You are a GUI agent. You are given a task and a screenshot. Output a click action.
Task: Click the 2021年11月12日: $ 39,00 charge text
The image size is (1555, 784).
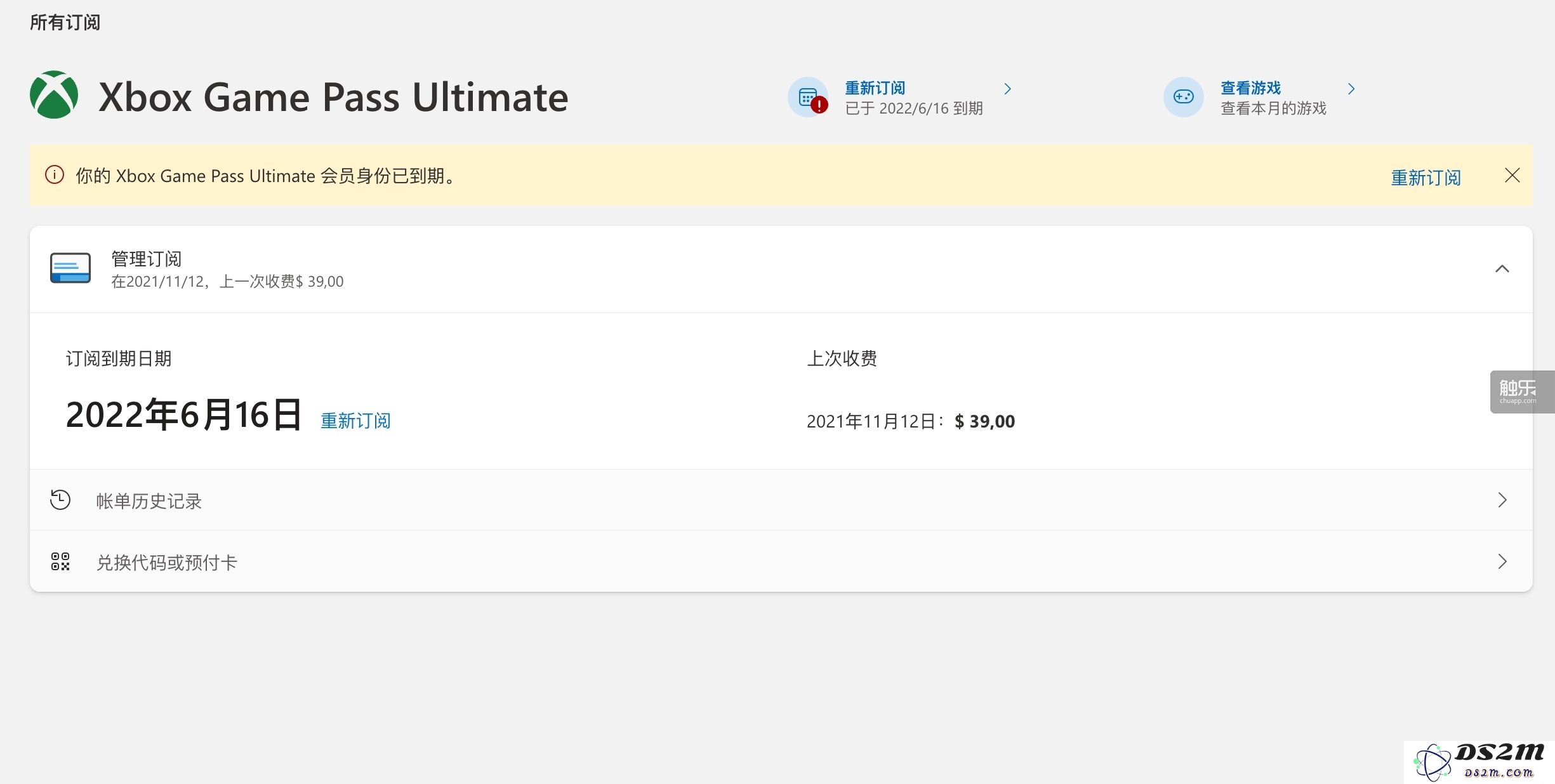pos(911,422)
